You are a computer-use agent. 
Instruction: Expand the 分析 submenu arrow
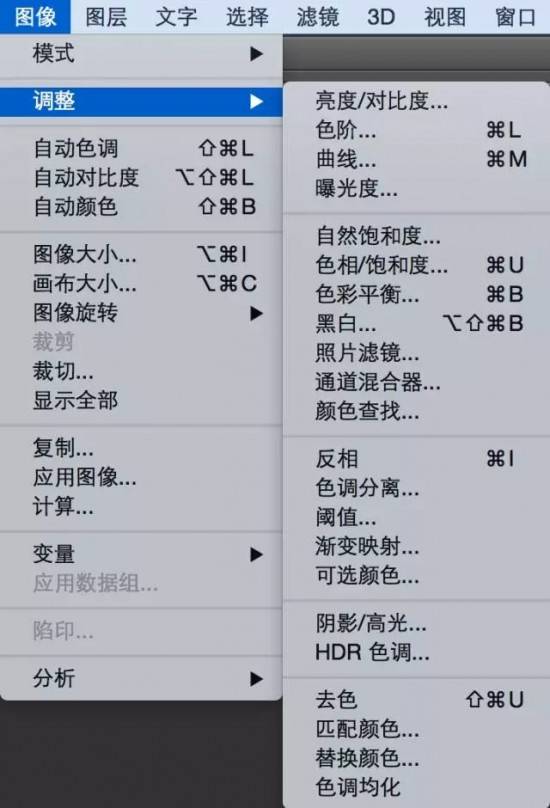click(x=256, y=678)
